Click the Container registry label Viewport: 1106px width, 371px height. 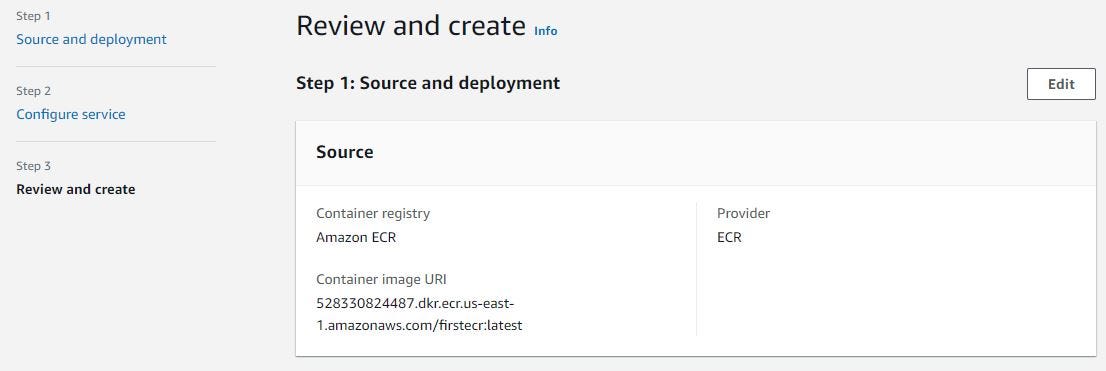pos(372,213)
